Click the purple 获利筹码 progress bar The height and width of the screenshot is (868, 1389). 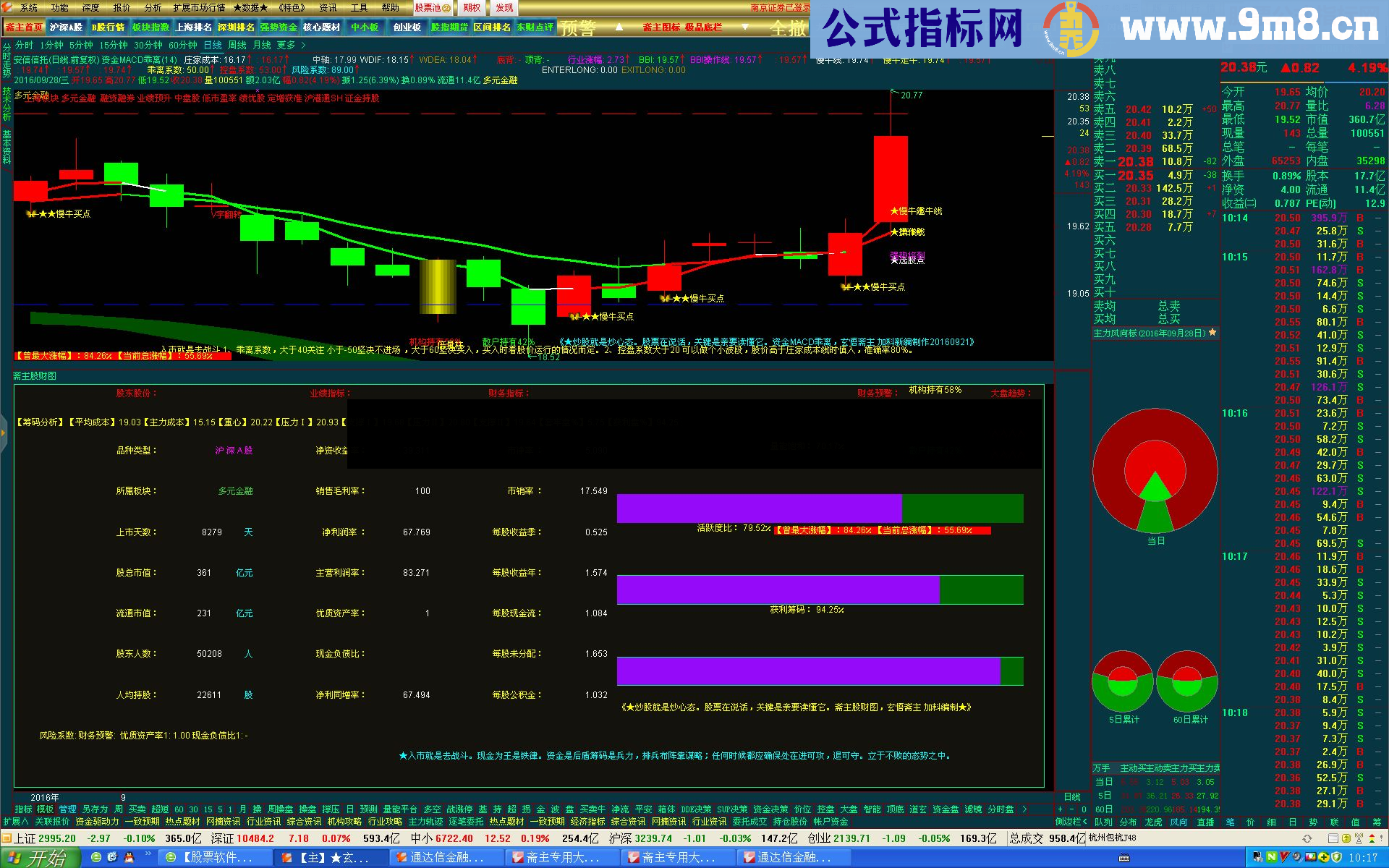pos(778,590)
